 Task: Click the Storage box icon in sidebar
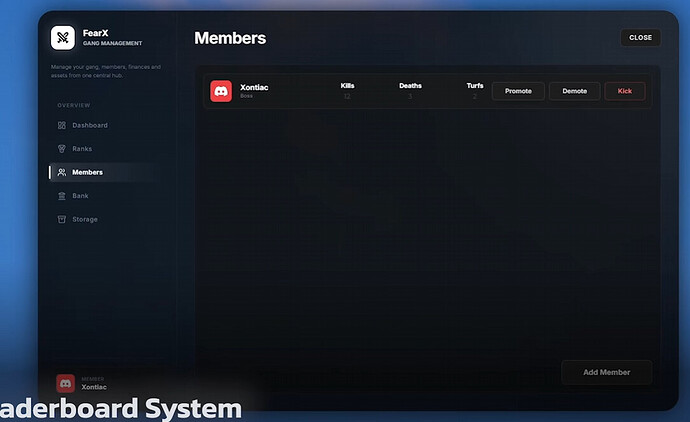tap(62, 219)
